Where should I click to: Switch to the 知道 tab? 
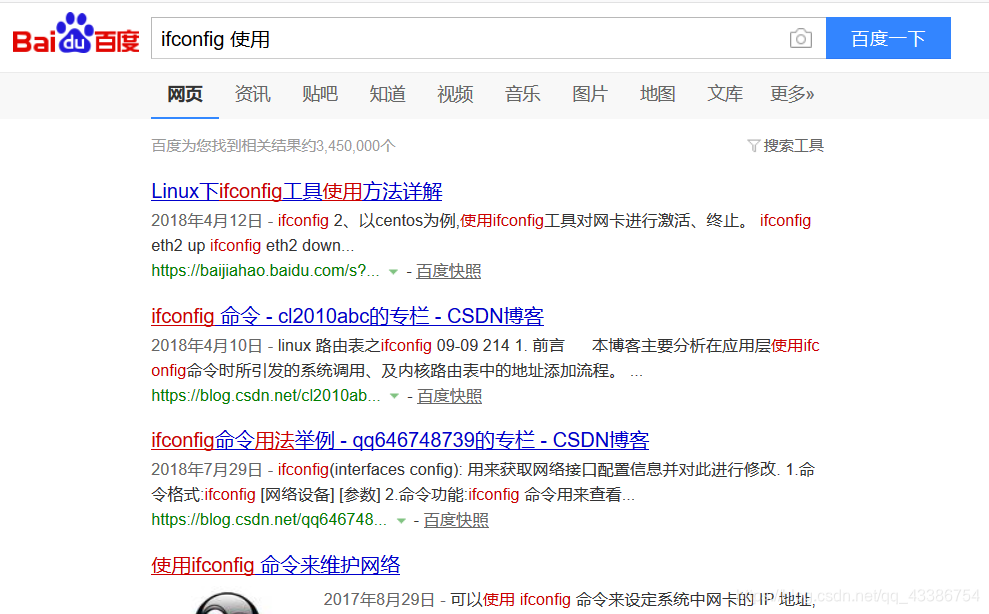coord(387,94)
